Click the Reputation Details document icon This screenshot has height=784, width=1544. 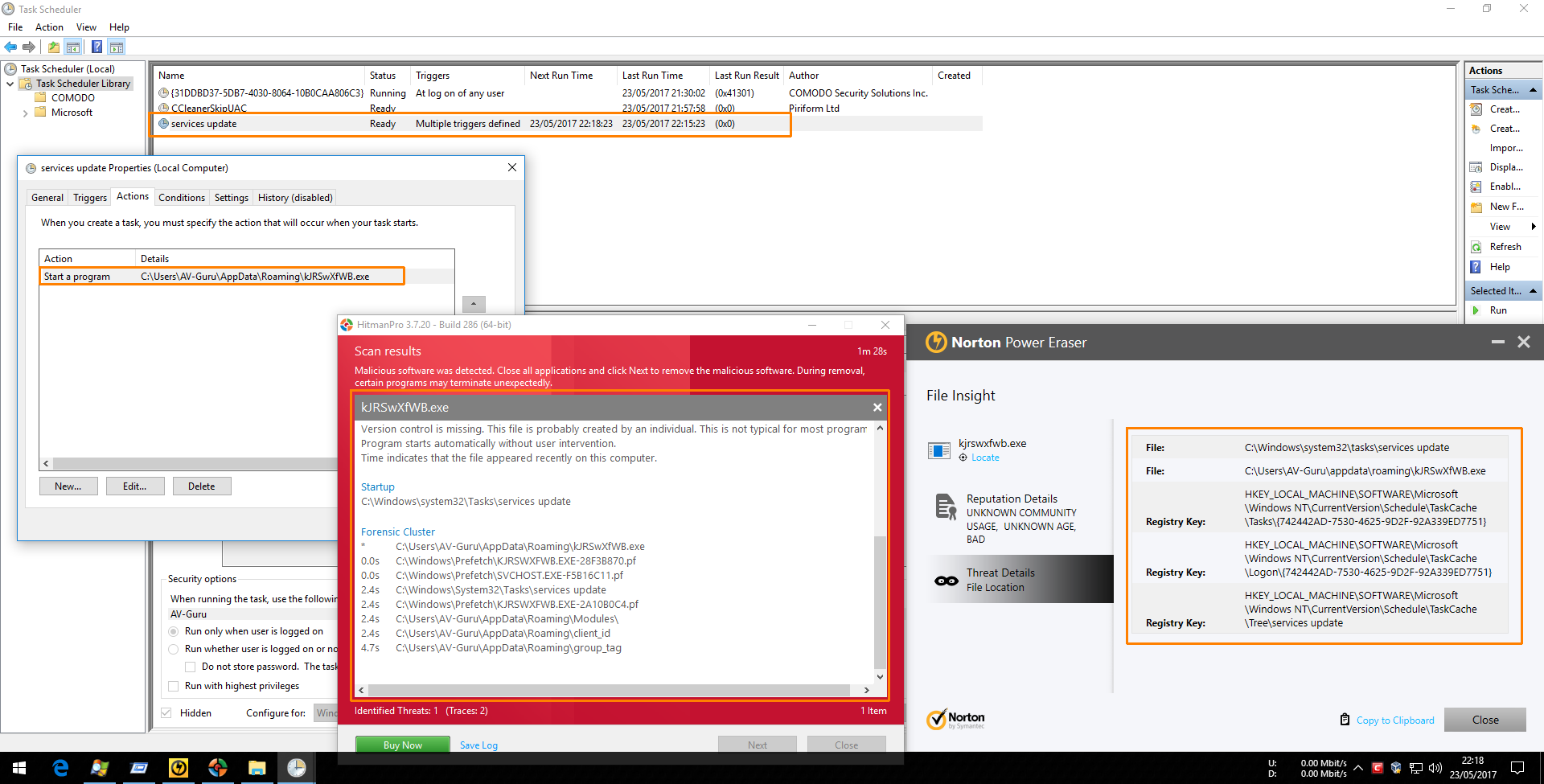[x=946, y=507]
